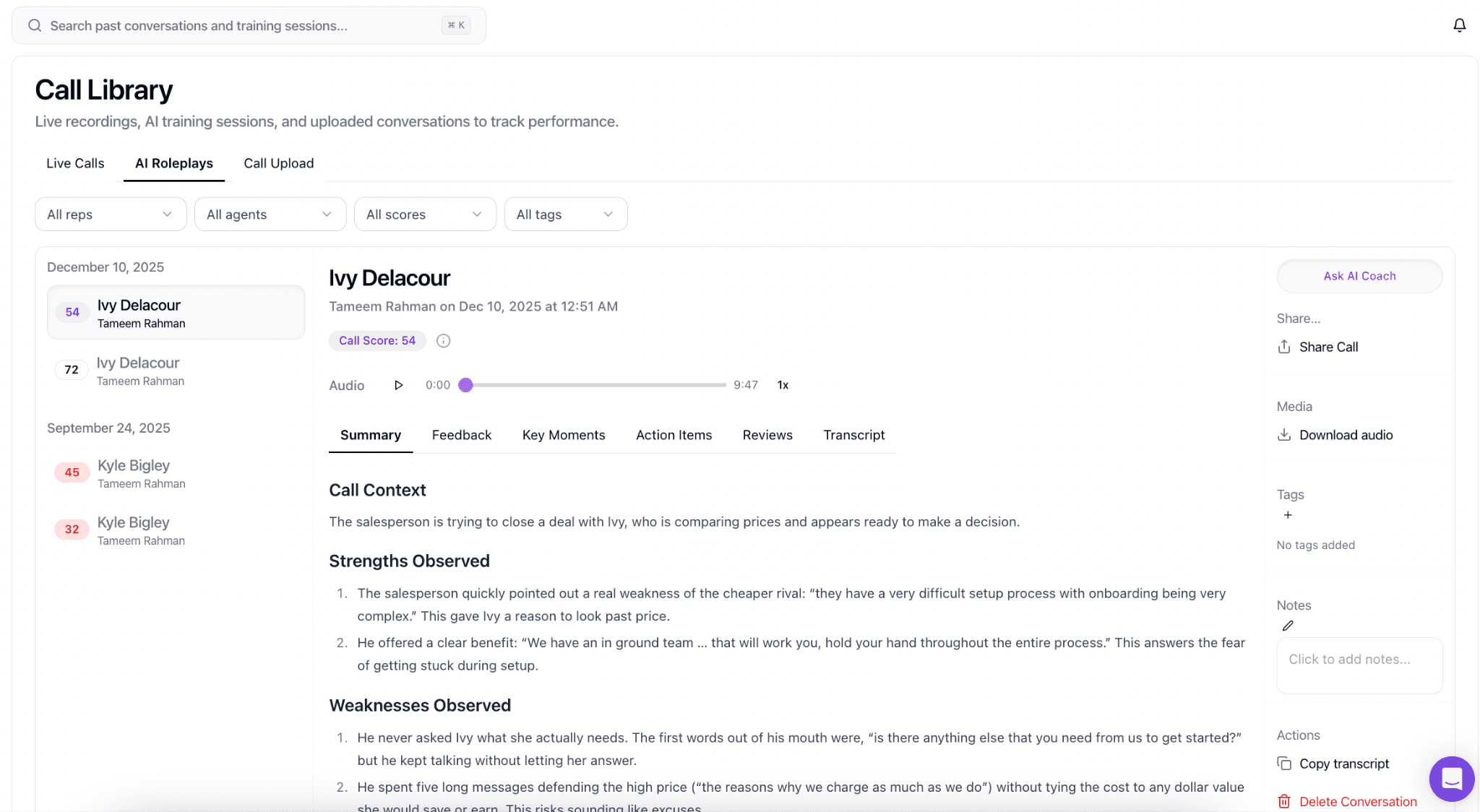Open the All tags filter dropdown
Viewport: 1480px width, 812px height.
point(565,215)
